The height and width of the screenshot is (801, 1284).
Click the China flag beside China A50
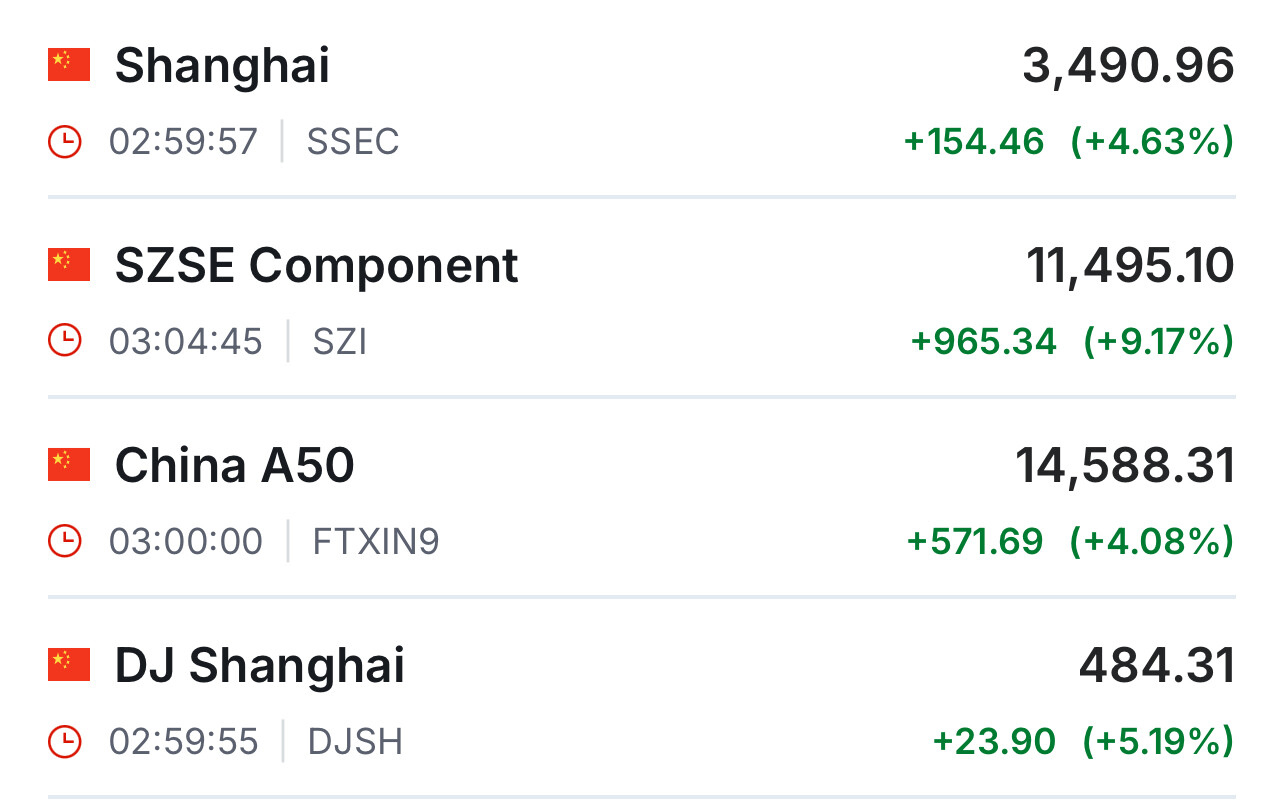[x=69, y=465]
